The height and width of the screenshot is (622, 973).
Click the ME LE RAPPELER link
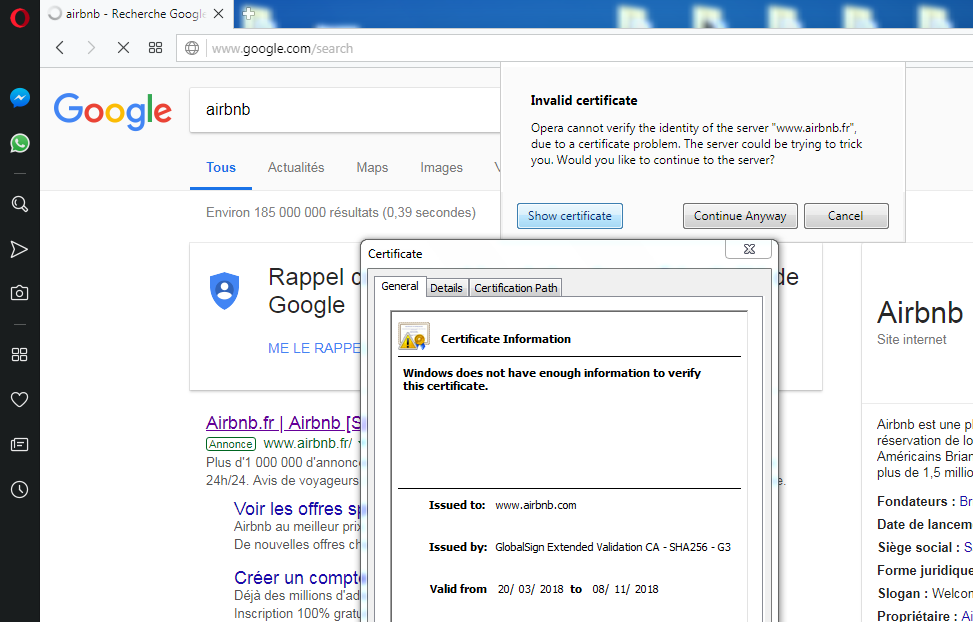click(313, 348)
